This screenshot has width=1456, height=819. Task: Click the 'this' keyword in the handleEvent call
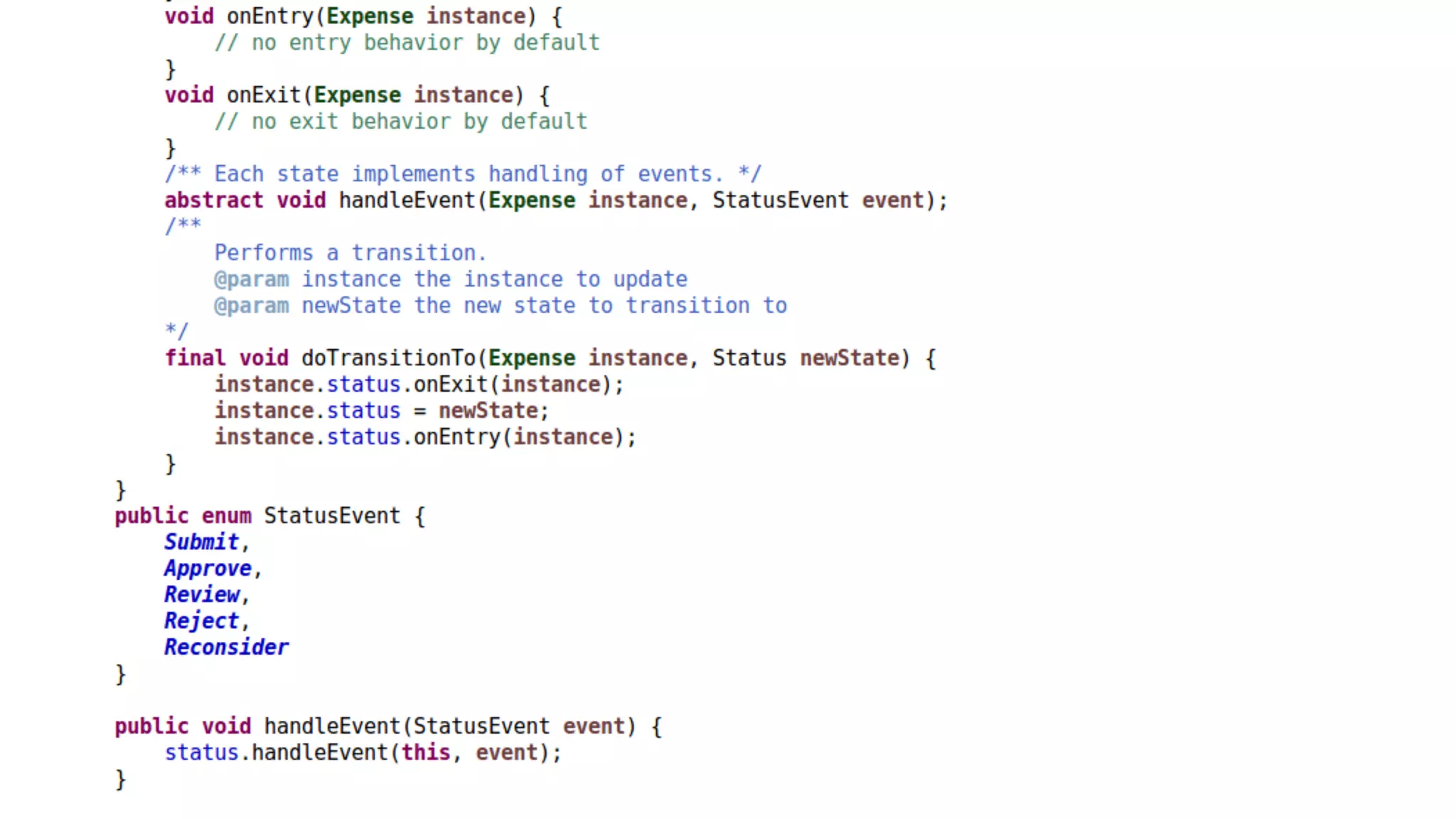click(x=426, y=752)
